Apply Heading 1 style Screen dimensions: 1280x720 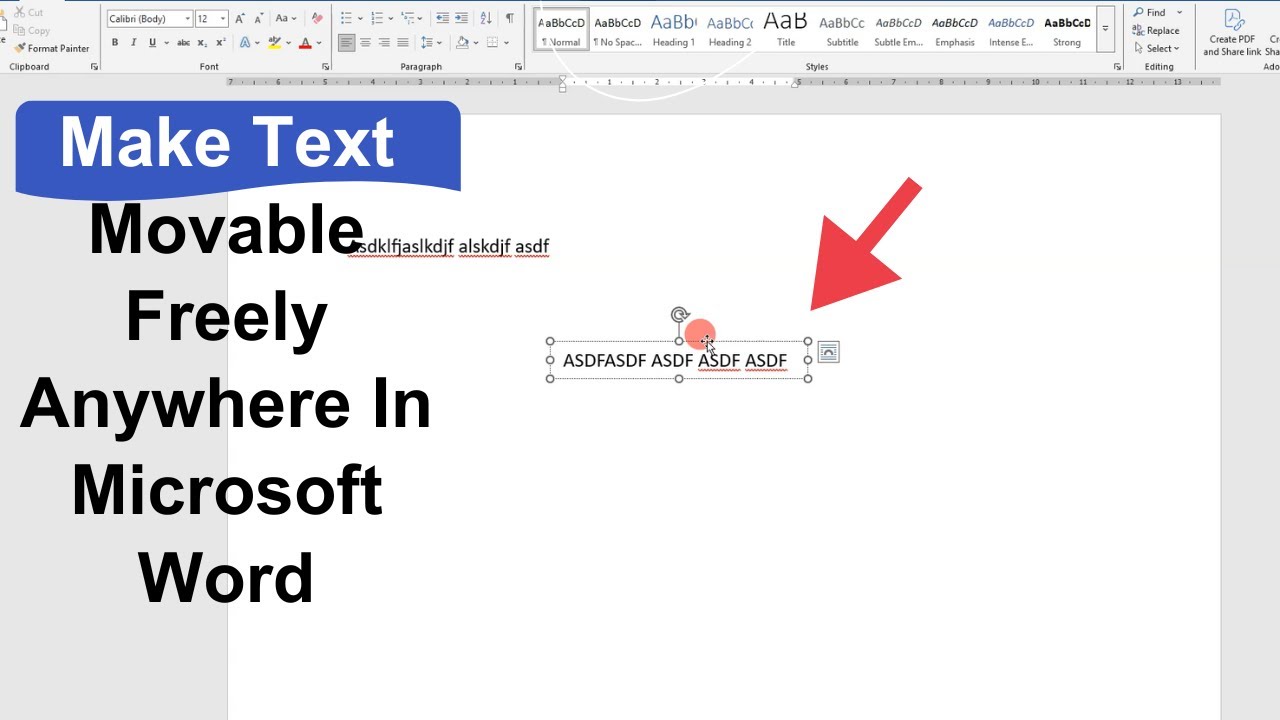click(673, 28)
